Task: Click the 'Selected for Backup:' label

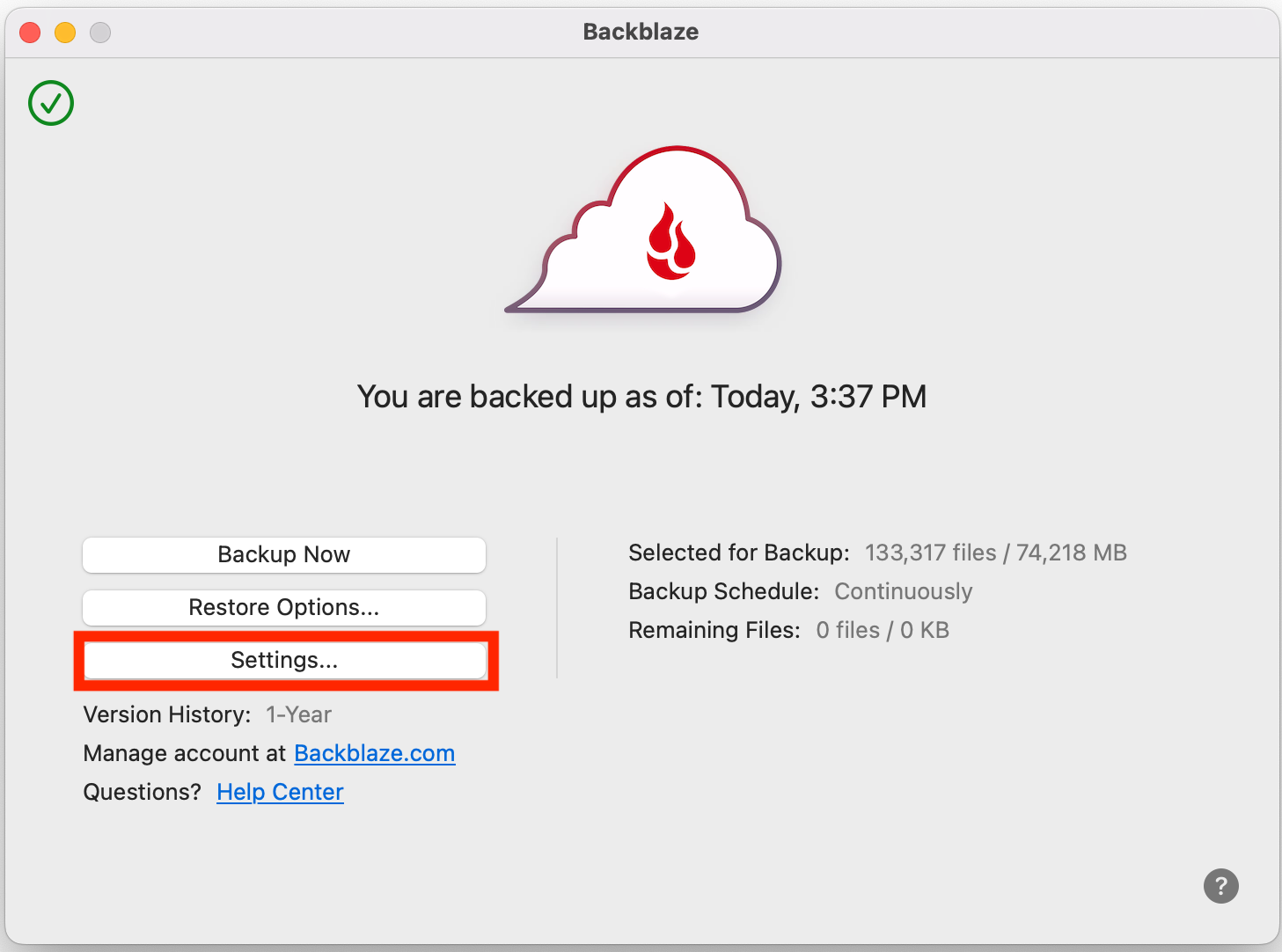Action: click(739, 553)
